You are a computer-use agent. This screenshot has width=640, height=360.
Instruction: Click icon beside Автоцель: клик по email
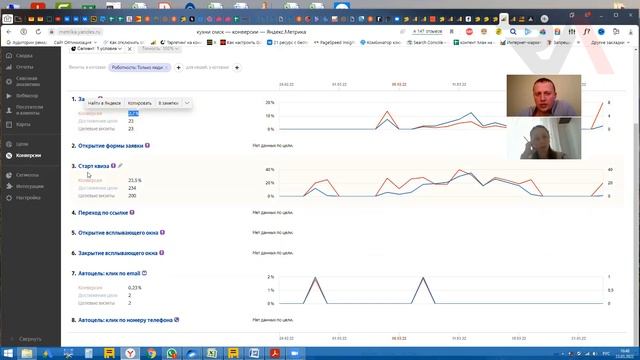click(x=144, y=273)
